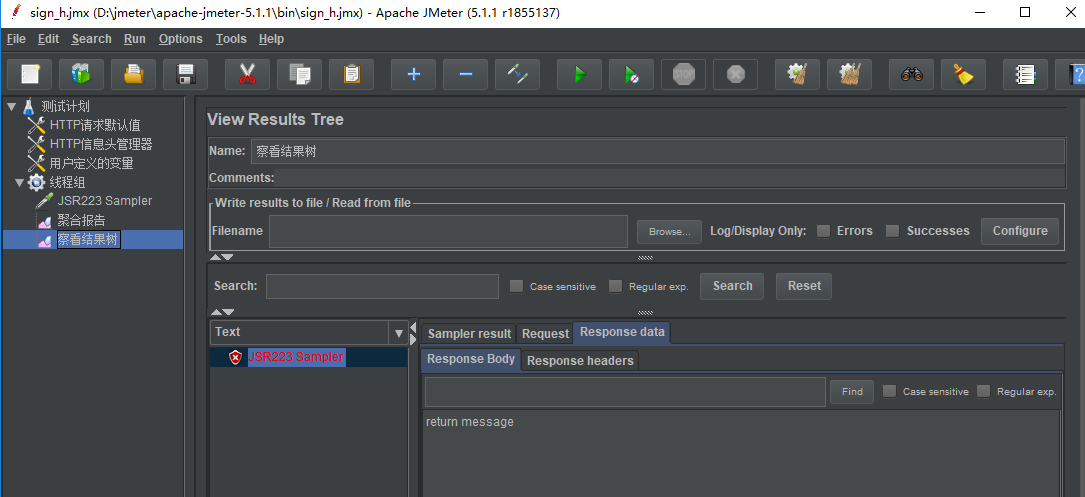
Task: Click the Clear All broom icons button
Action: click(x=849, y=75)
